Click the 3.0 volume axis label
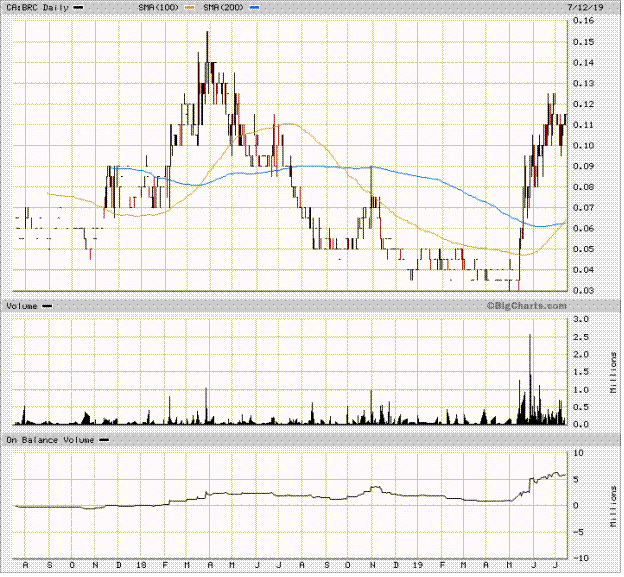The height and width of the screenshot is (577, 624). [580, 318]
